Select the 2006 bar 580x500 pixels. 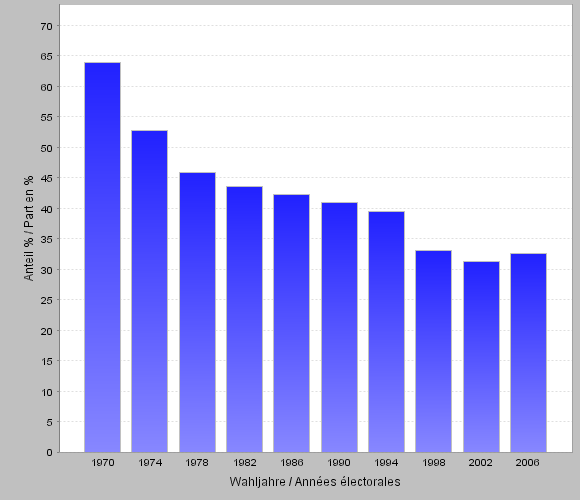point(528,353)
